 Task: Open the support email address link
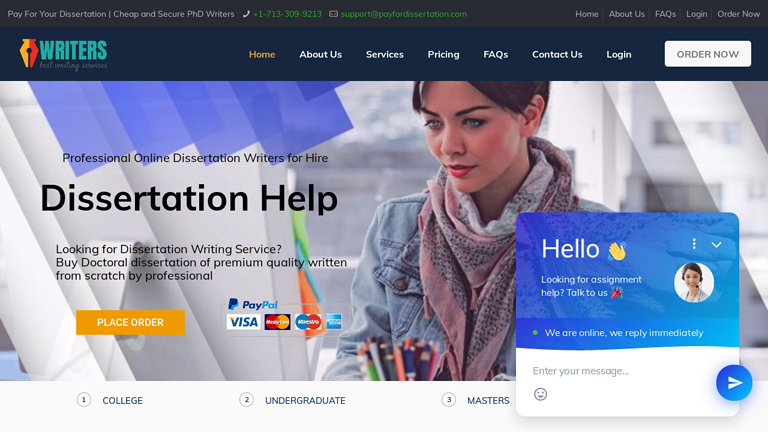[x=404, y=14]
